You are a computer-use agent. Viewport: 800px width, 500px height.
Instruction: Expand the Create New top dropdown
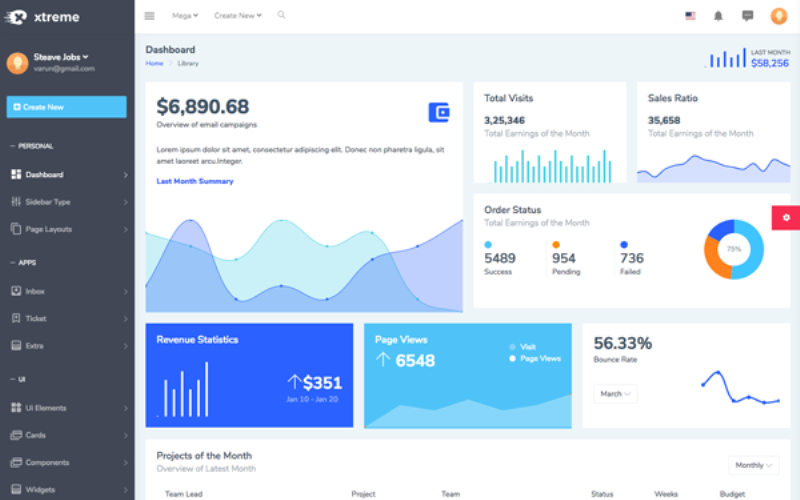238,16
